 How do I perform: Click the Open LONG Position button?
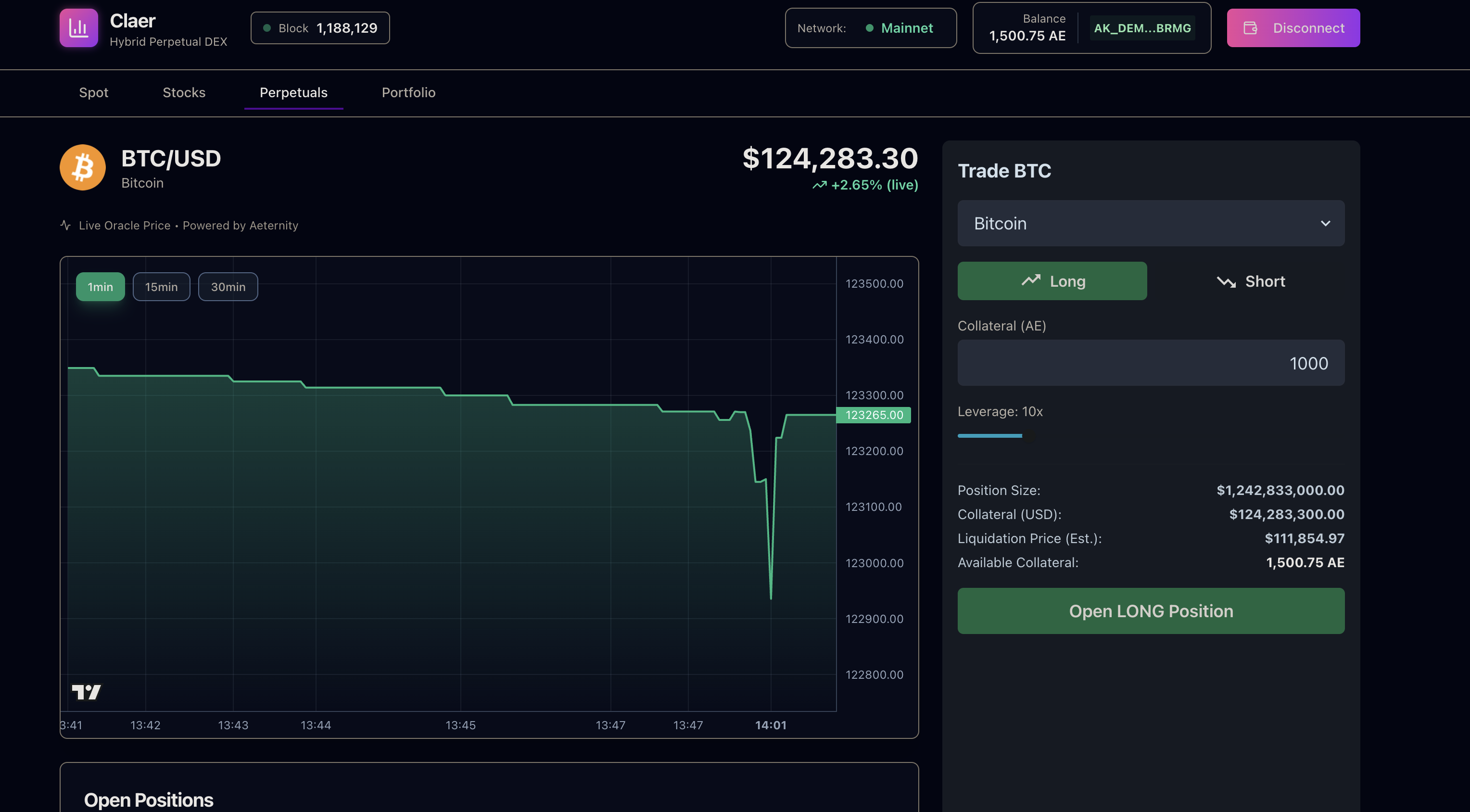(x=1151, y=611)
